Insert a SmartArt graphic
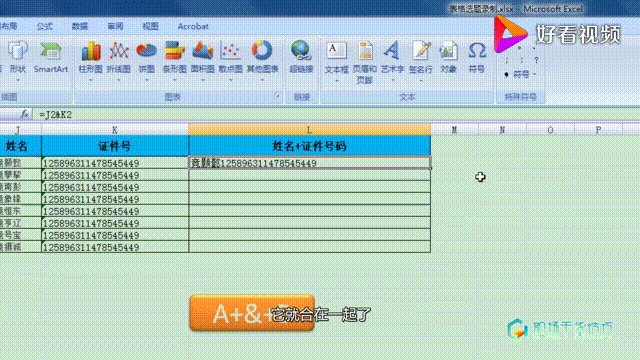 pos(51,58)
